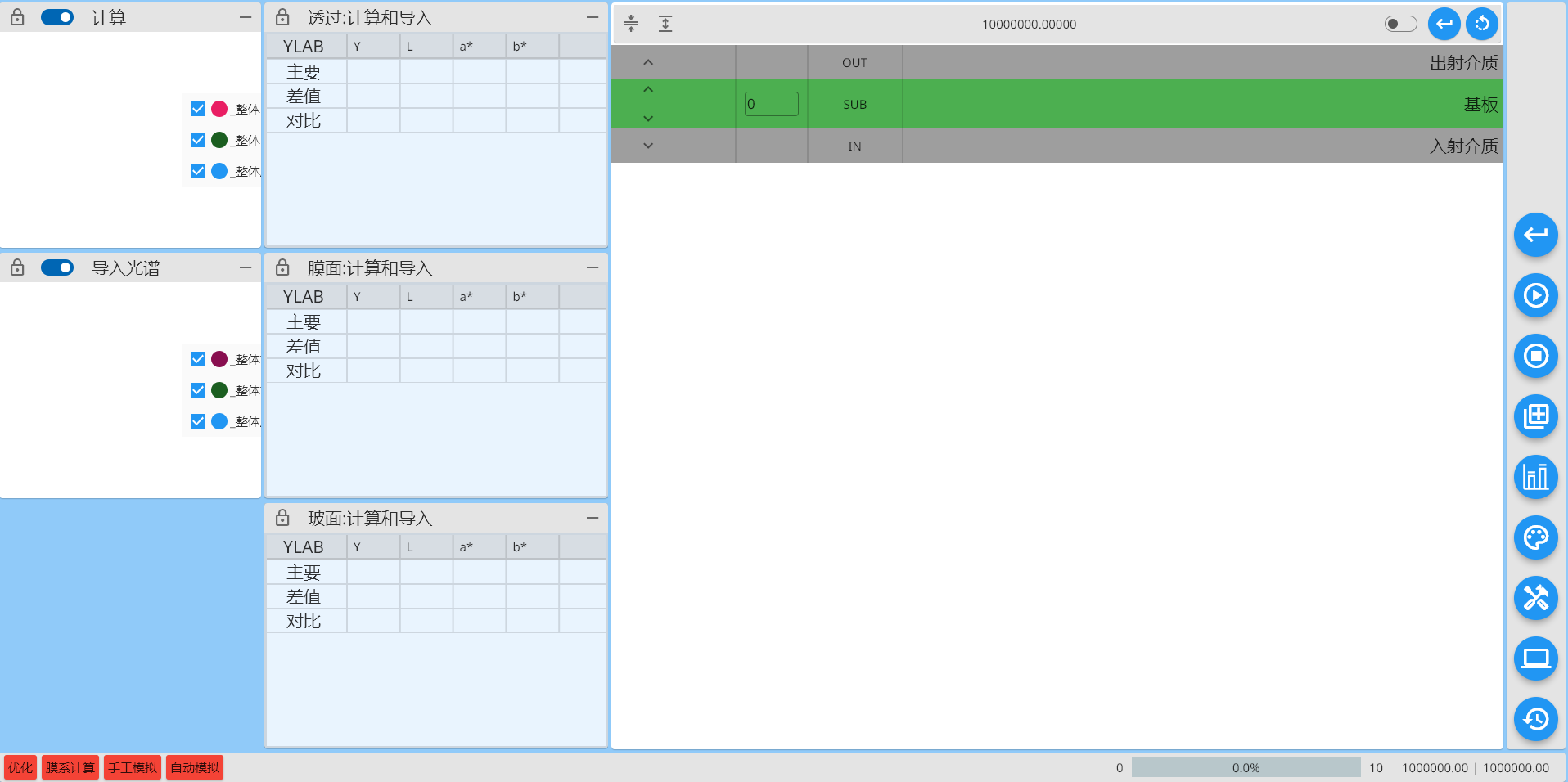This screenshot has width=1568, height=782.
Task: Click the 0.0% progress bar
Action: pos(1245,767)
